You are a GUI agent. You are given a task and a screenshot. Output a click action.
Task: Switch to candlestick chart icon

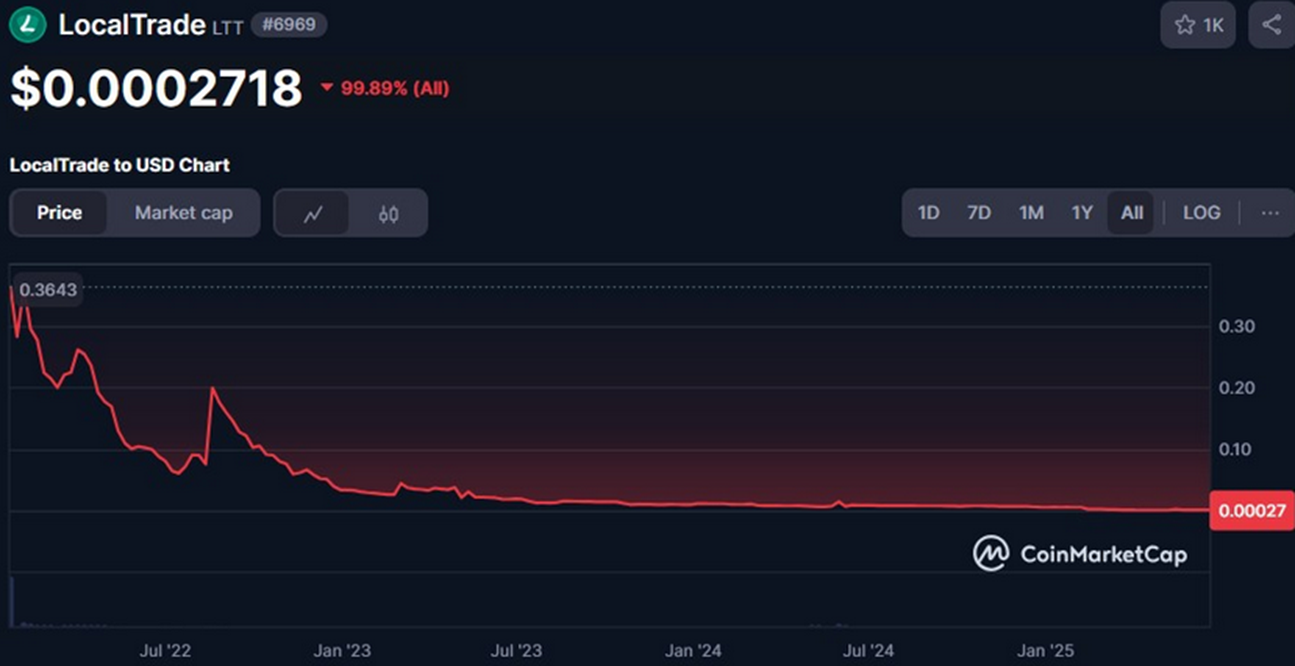click(x=389, y=213)
